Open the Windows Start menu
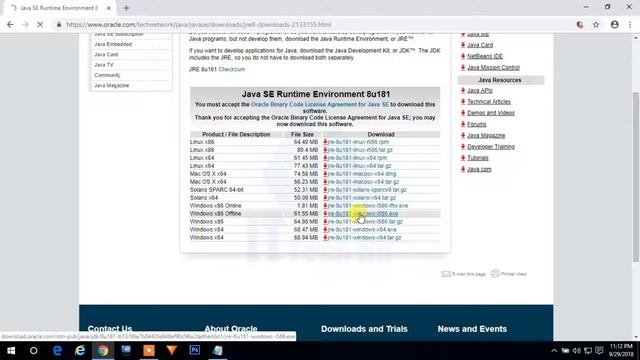This screenshot has height=360, width=640. coord(11,350)
